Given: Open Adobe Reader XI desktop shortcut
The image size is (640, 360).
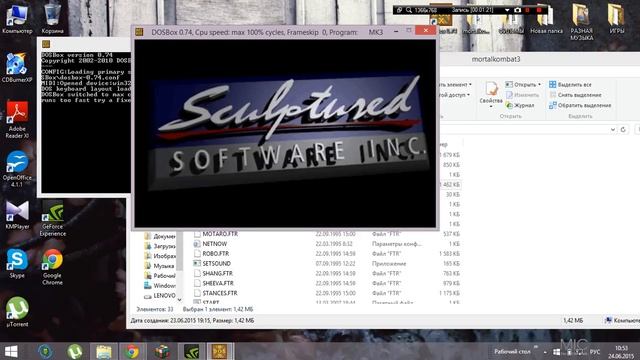Looking at the screenshot, I should pos(17,120).
